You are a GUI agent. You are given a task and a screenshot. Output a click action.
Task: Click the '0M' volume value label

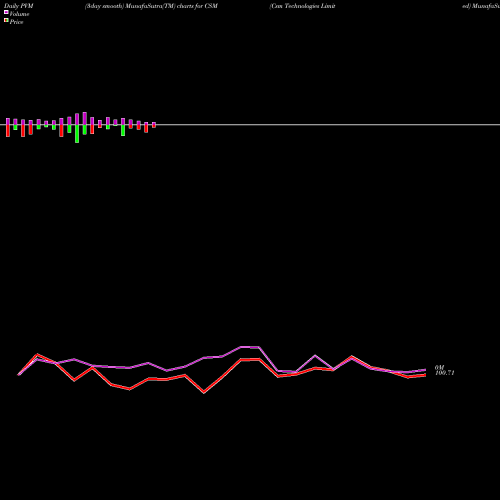click(x=439, y=367)
